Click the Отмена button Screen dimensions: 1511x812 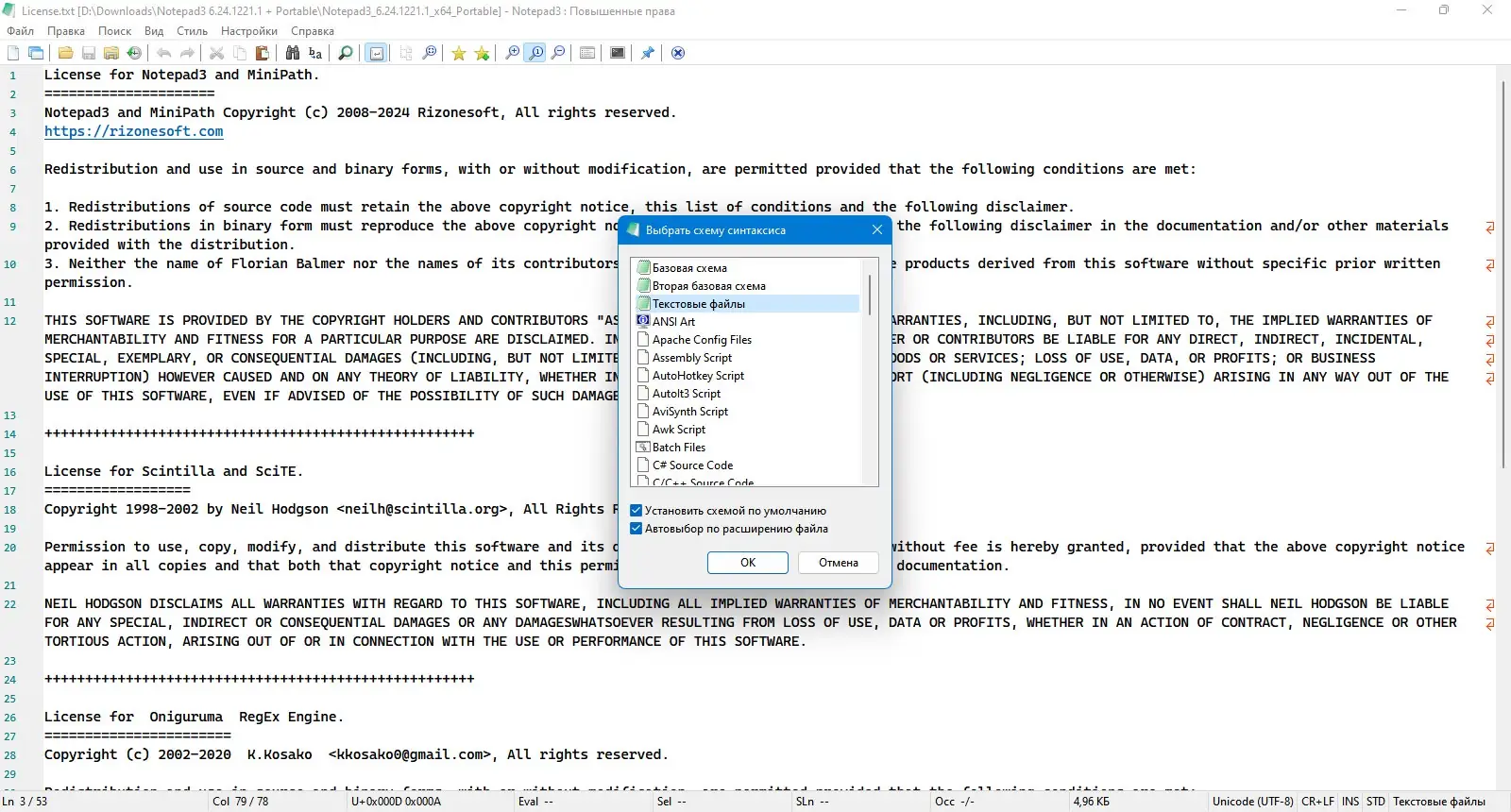coord(839,563)
